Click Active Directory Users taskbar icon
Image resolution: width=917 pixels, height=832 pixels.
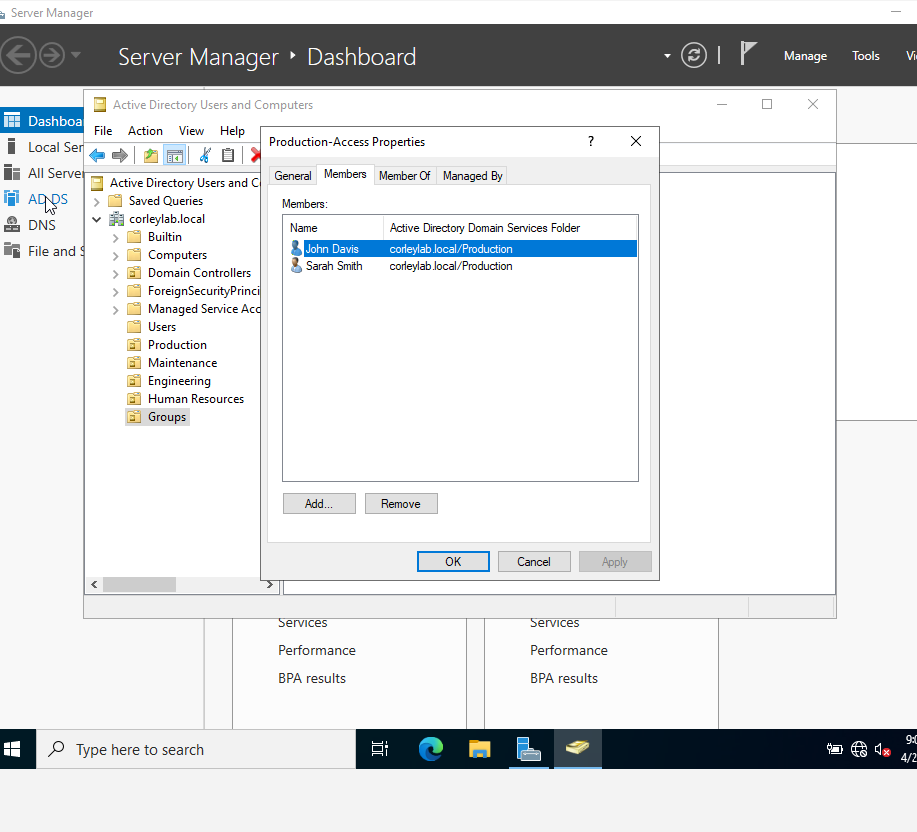577,748
